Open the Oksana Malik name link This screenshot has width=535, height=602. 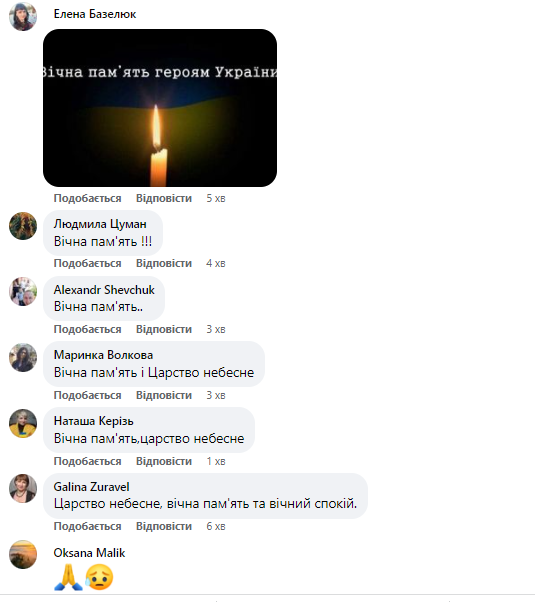(x=89, y=553)
